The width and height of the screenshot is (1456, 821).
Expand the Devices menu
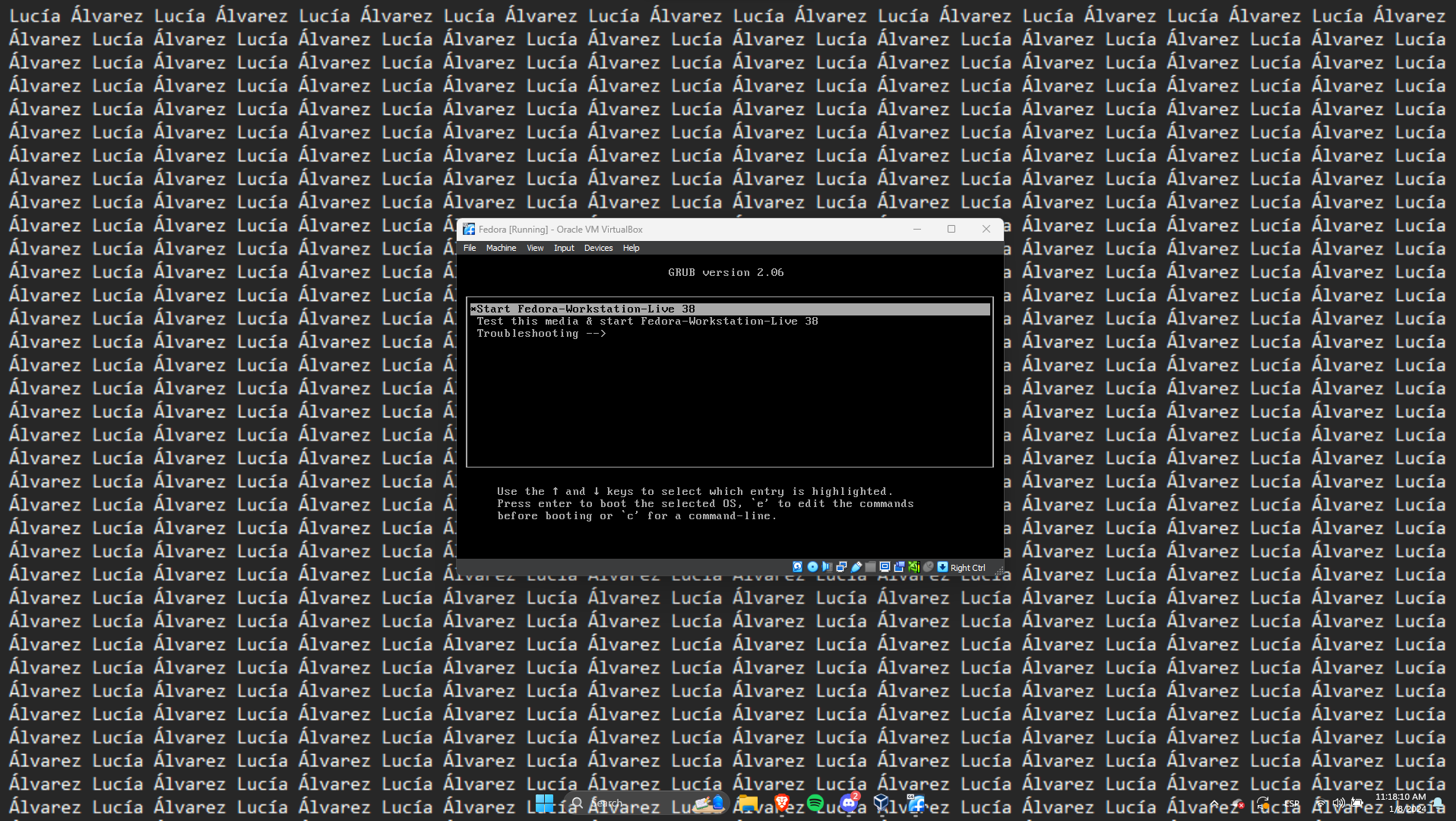598,248
